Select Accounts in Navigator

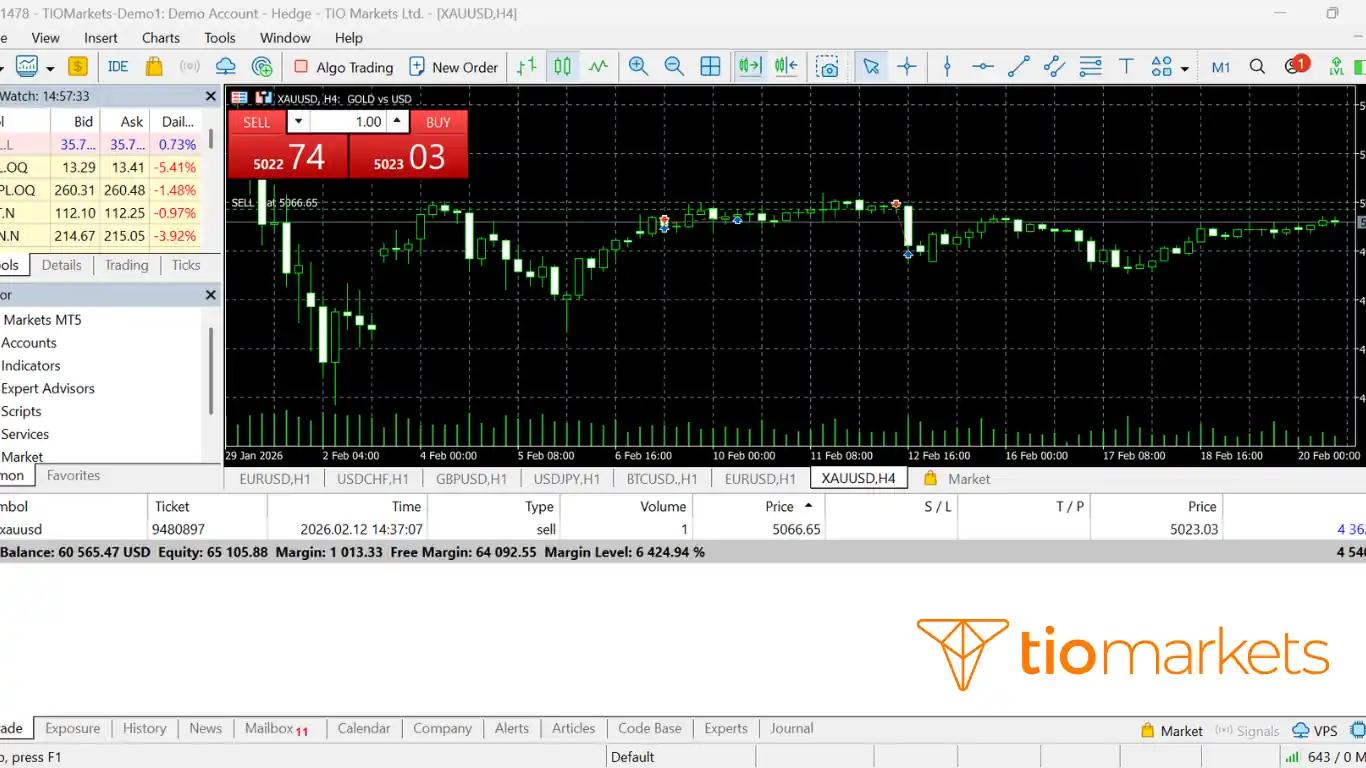pyautogui.click(x=29, y=342)
